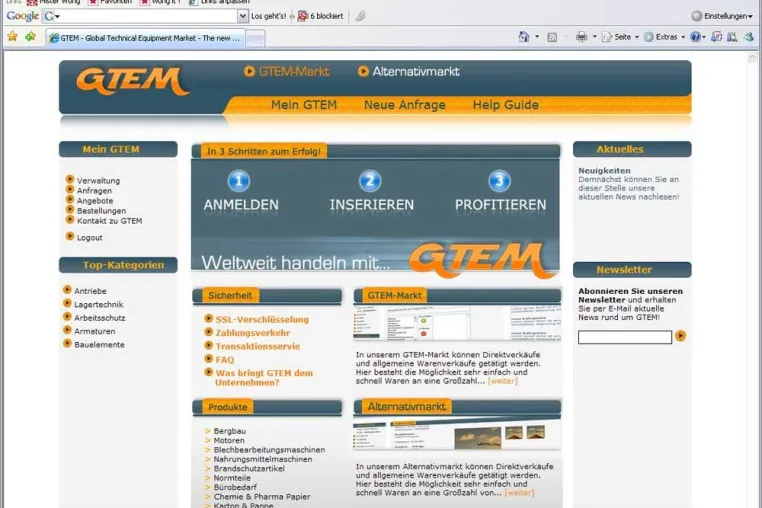Screen dimensions: 762x508
Task: Click the Blechbearbeitungsmaschinen product link
Action: 269,450
